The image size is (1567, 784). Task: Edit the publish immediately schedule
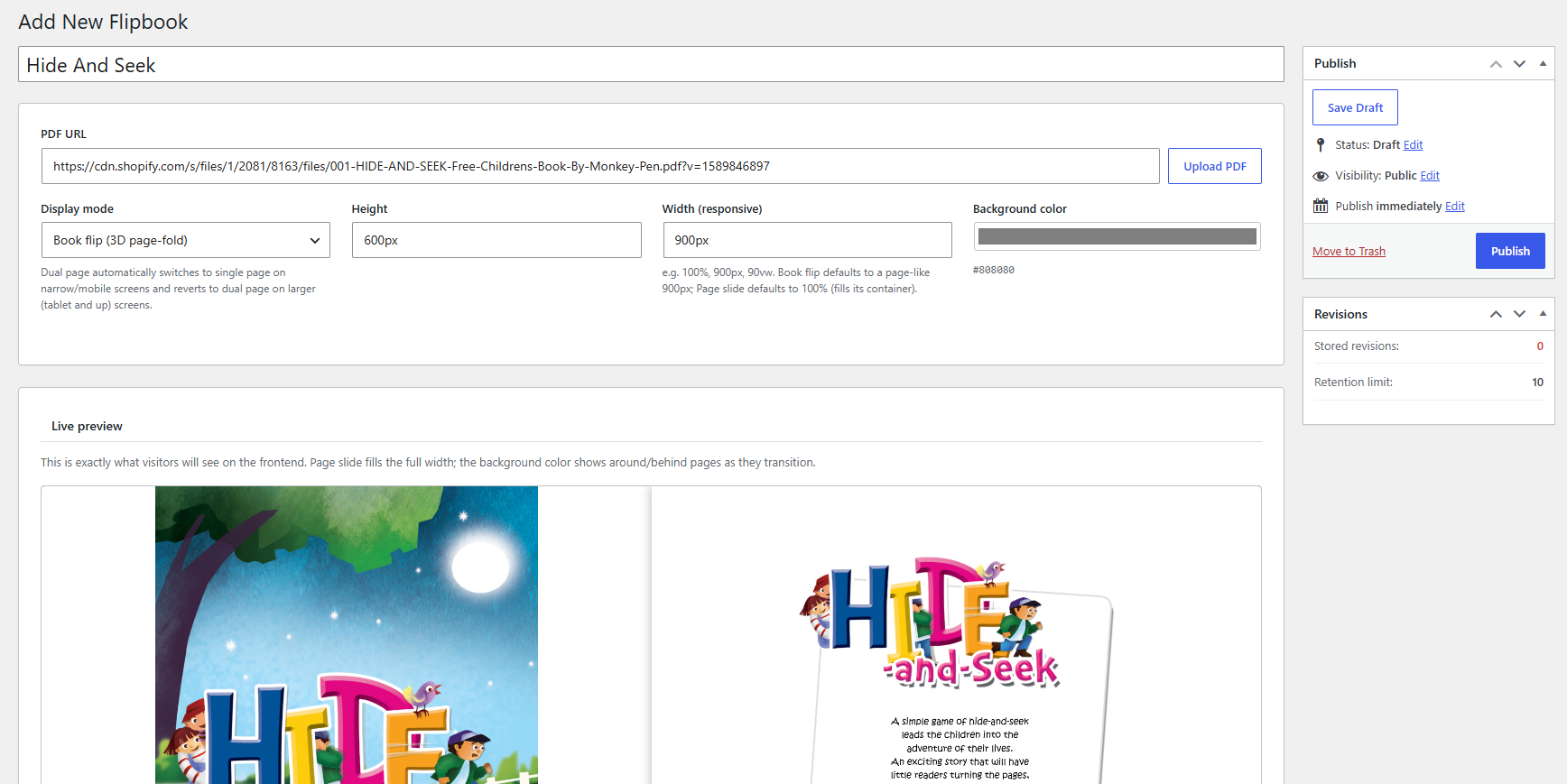(1455, 206)
